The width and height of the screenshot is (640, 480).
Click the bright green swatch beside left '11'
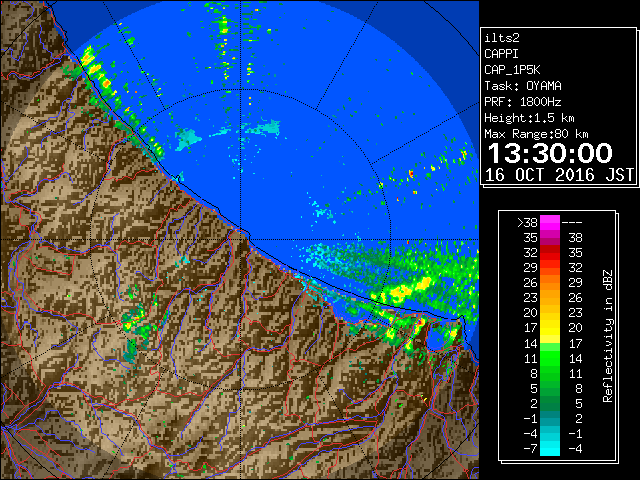click(x=550, y=358)
